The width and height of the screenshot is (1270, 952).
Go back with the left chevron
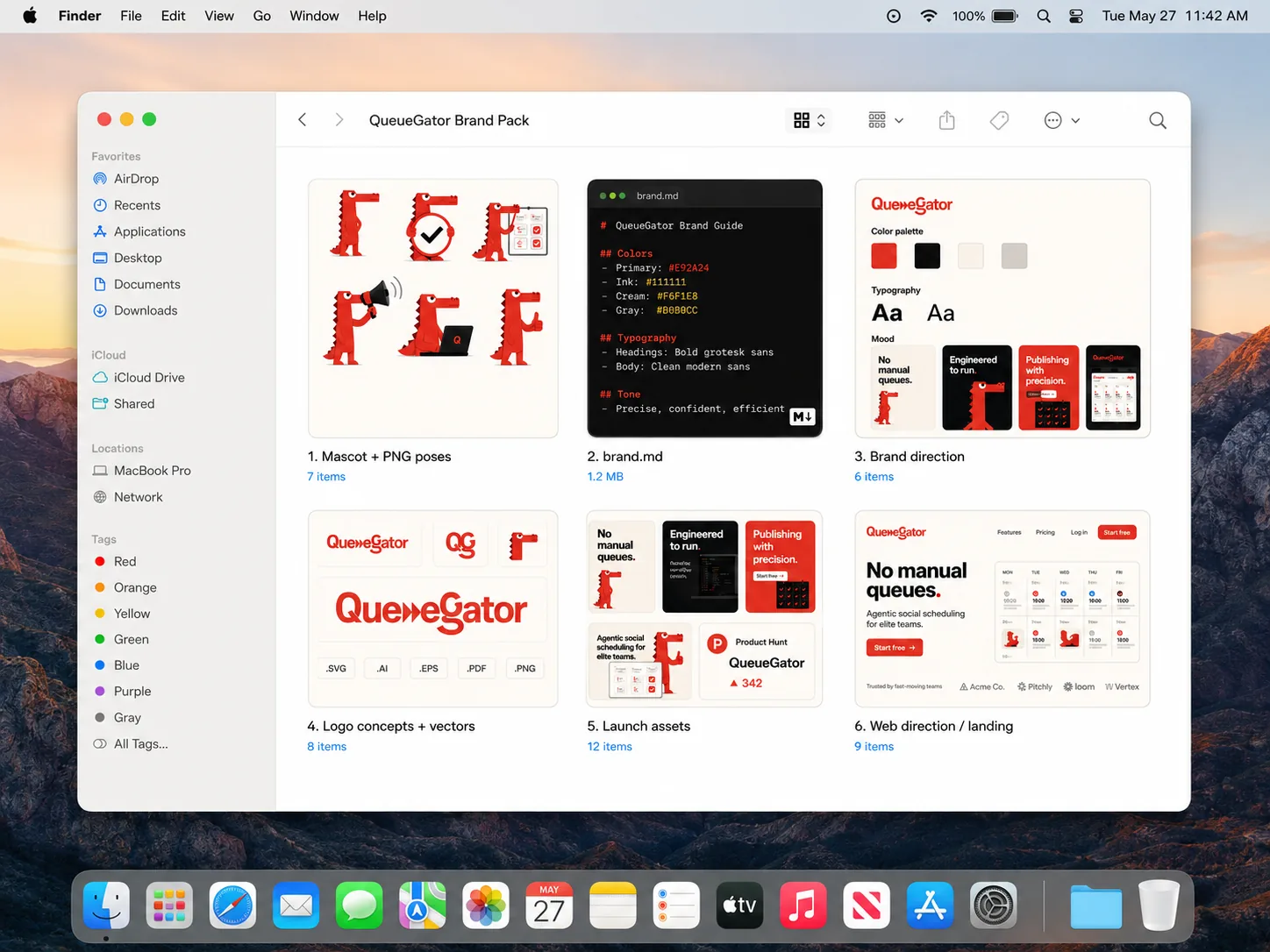pos(303,120)
